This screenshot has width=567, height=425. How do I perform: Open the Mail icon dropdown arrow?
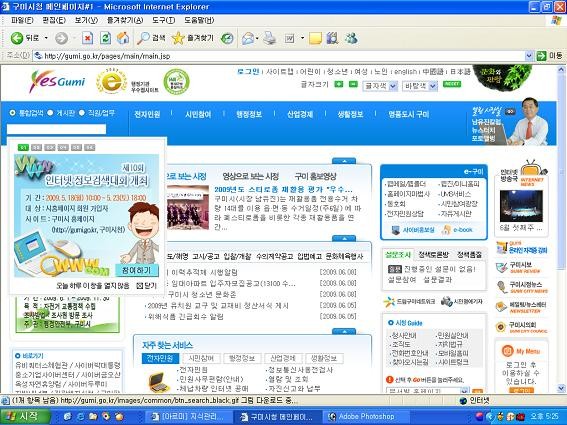pos(257,38)
